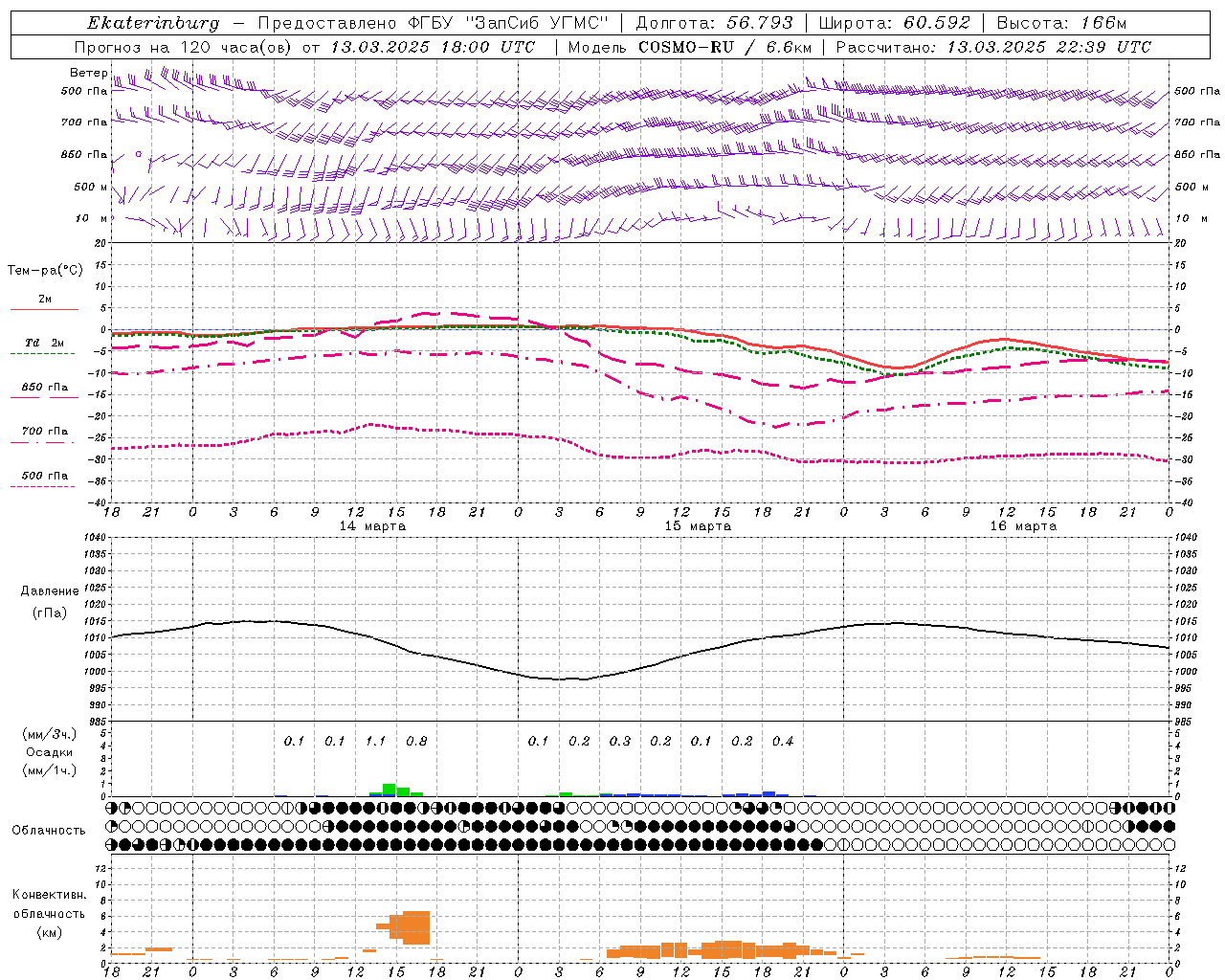
Task: Select the '(гПа)' unit under Давление
Action: click(x=50, y=612)
